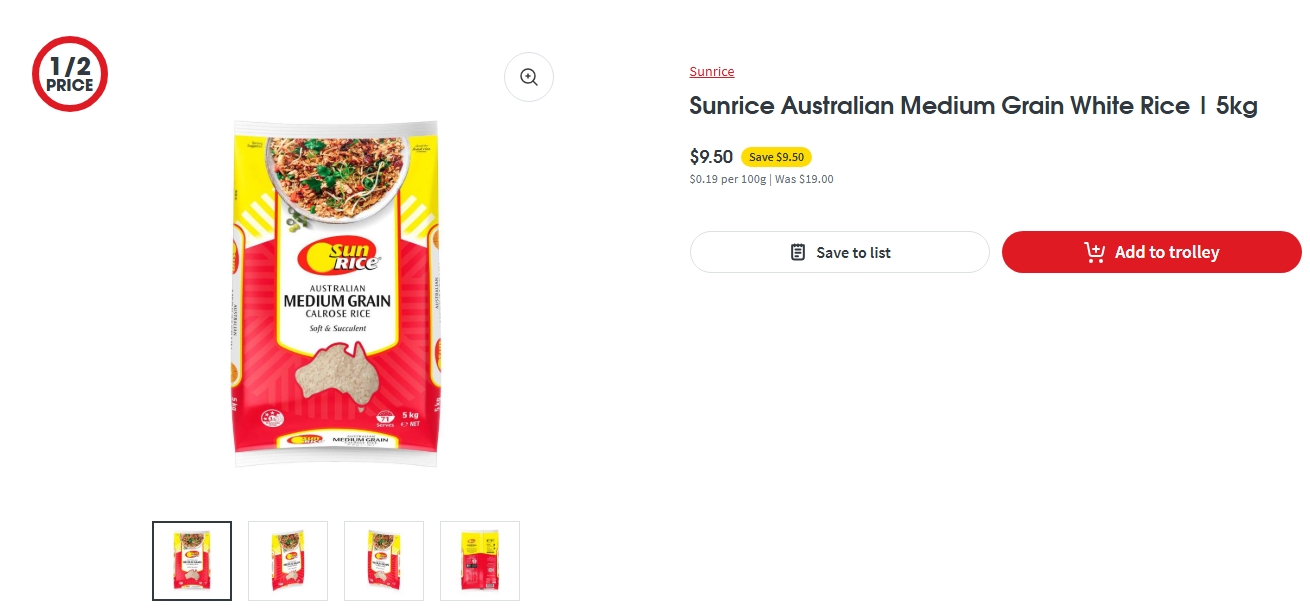
Task: Click the main rice bag product image
Action: [335, 293]
